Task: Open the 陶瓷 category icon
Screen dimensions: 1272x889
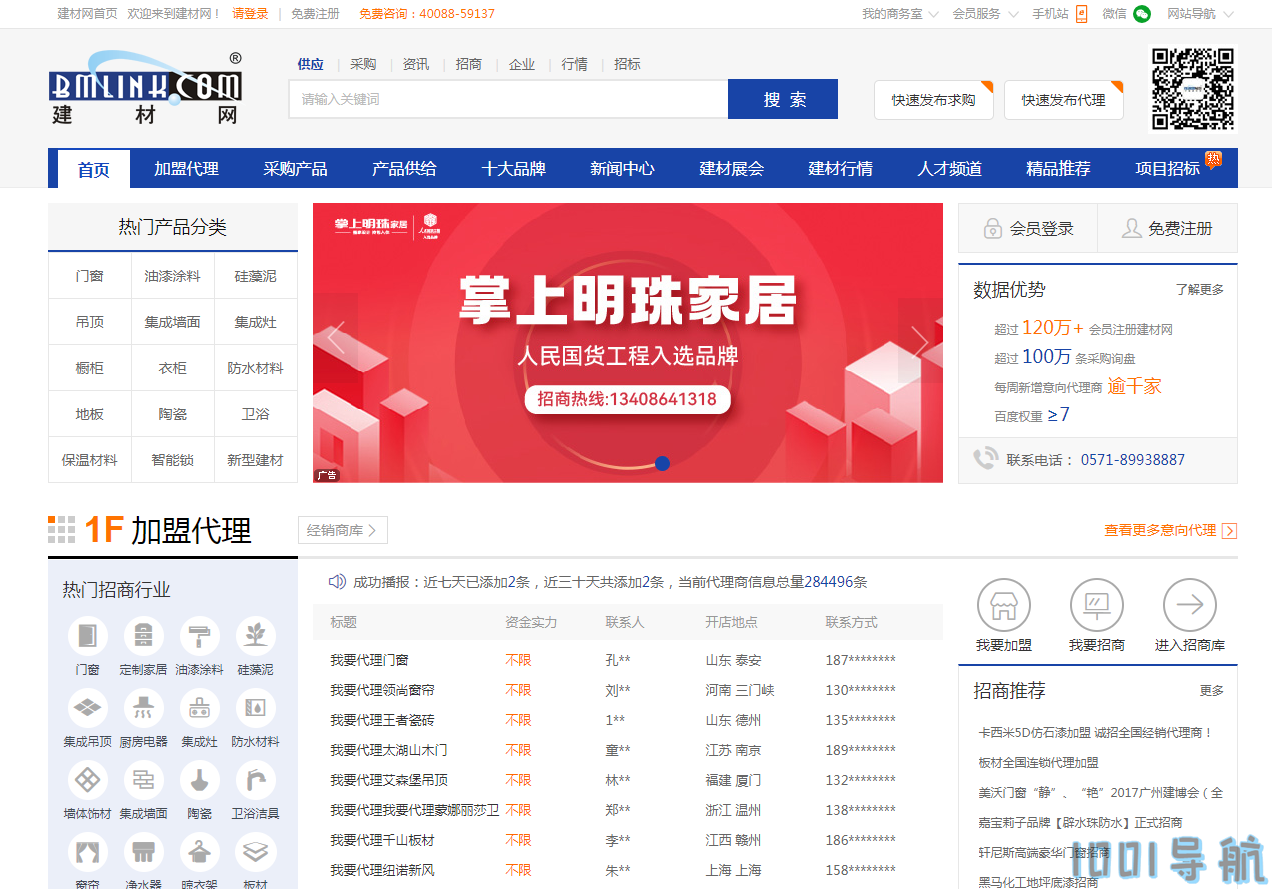Action: 199,779
